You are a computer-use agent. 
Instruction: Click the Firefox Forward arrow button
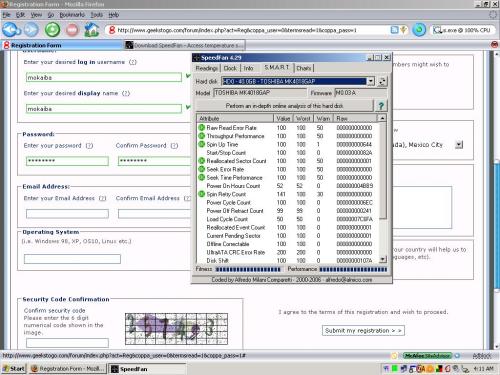31,30
